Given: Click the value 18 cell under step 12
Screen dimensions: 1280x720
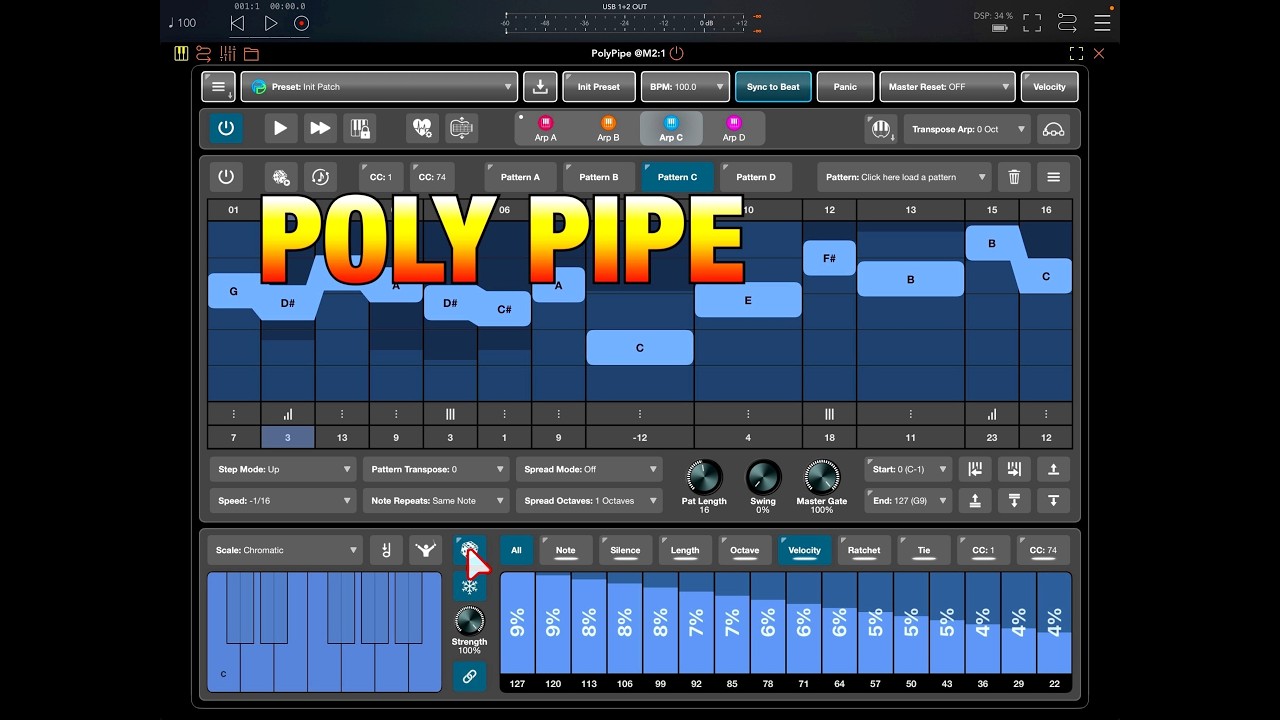Looking at the screenshot, I should coord(829,437).
